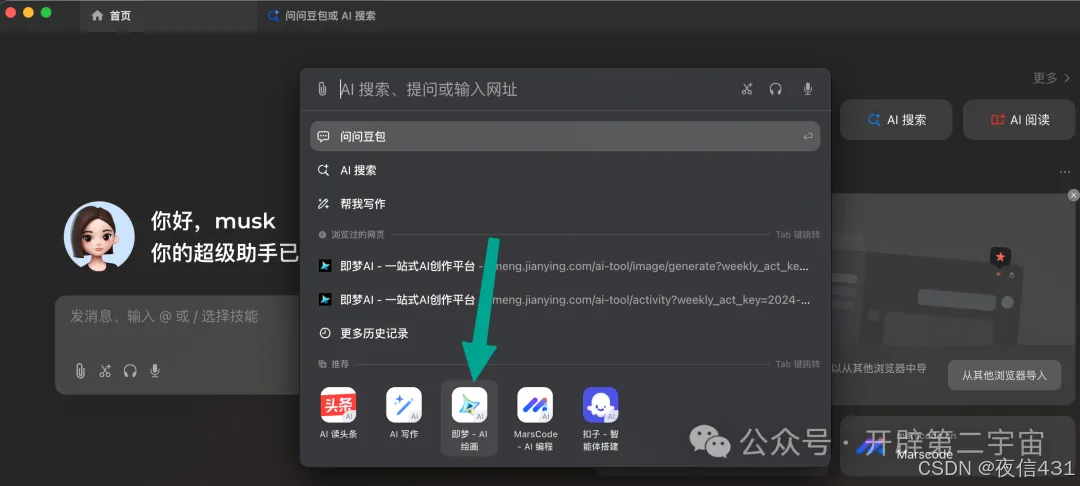This screenshot has height=486, width=1080.
Task: Select the 帮我写作 suggestion row
Action: 565,204
